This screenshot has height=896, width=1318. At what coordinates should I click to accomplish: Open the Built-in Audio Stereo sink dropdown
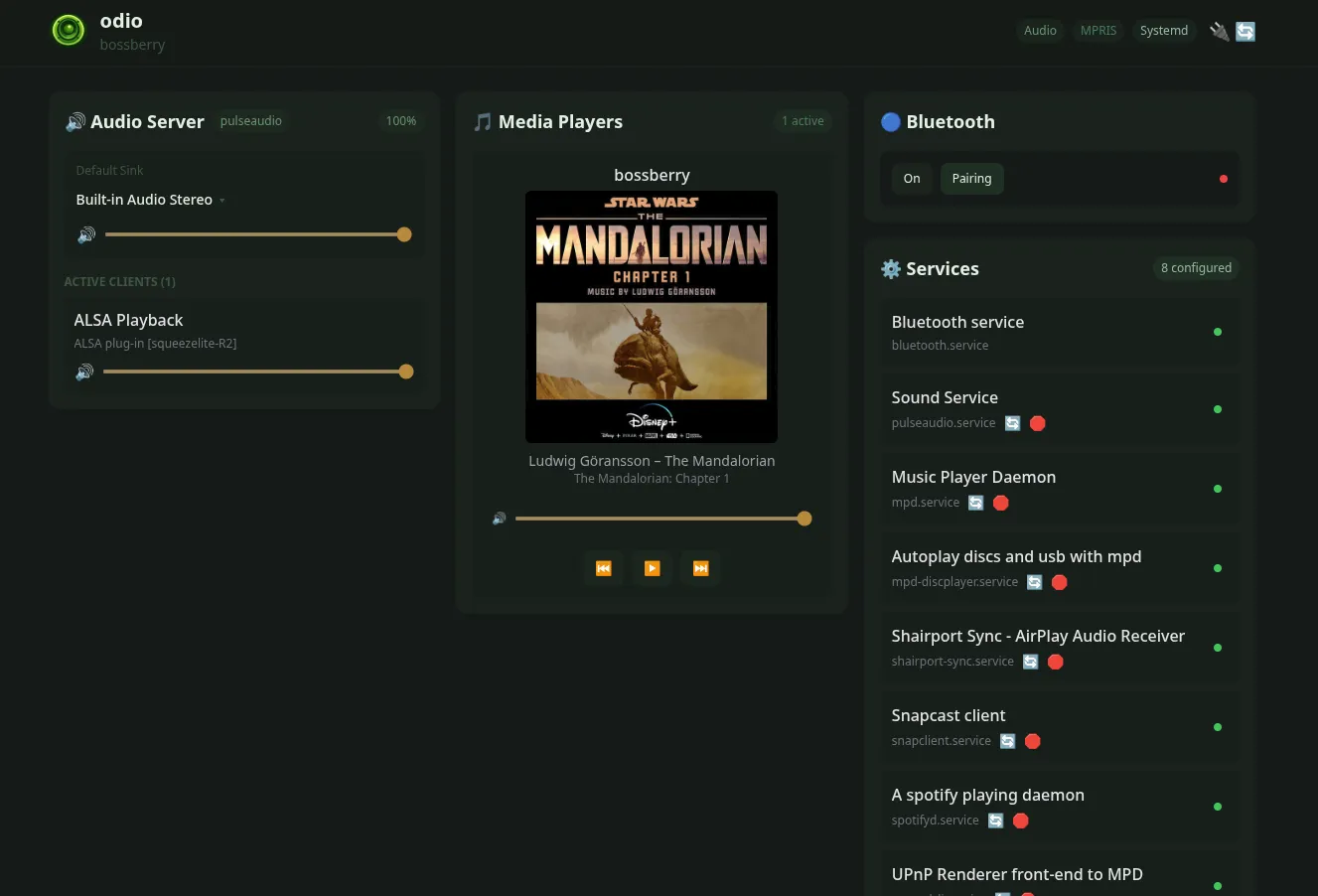click(x=222, y=199)
